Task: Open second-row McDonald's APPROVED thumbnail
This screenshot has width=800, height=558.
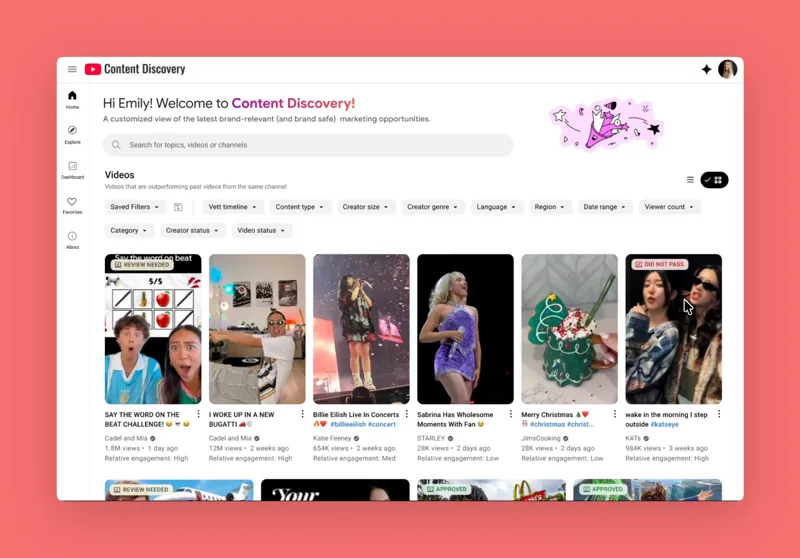Action: coord(491,490)
